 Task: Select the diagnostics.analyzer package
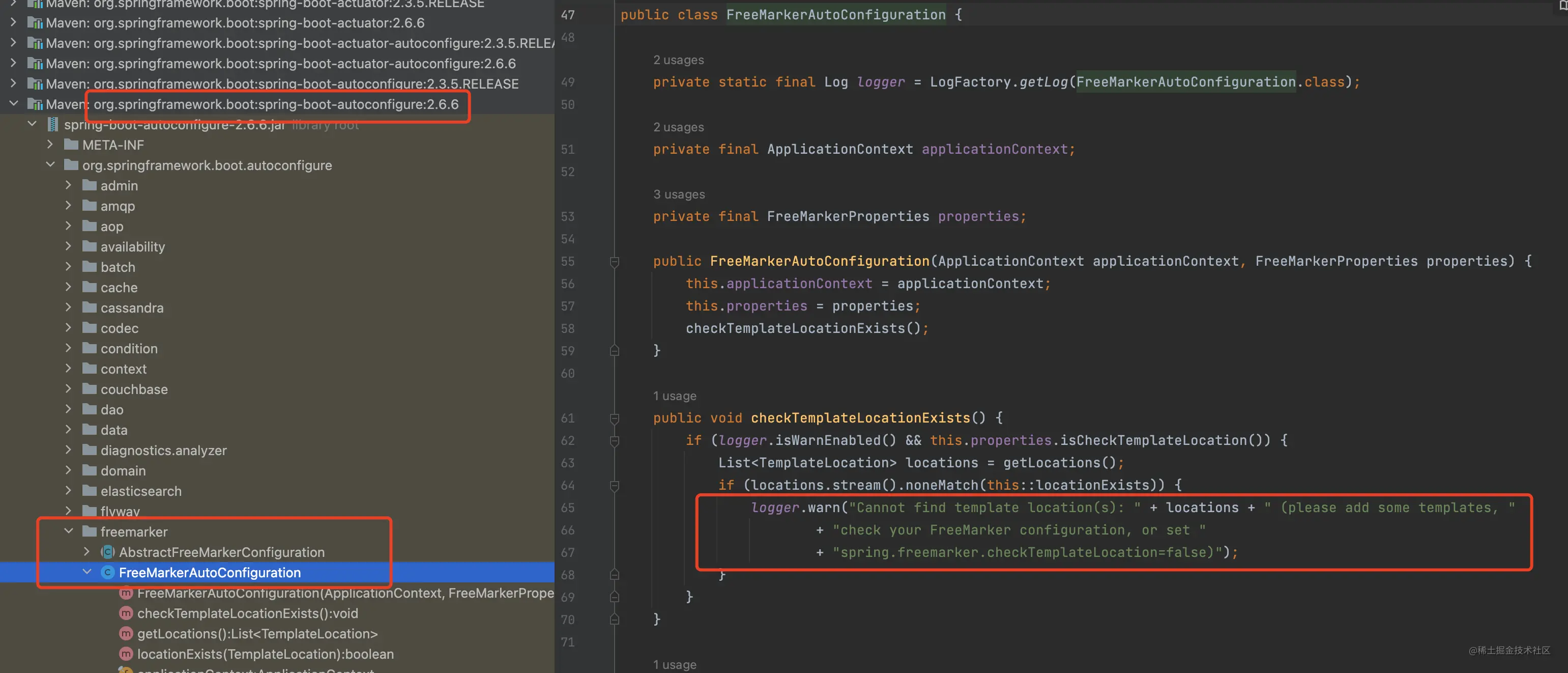click(x=163, y=450)
